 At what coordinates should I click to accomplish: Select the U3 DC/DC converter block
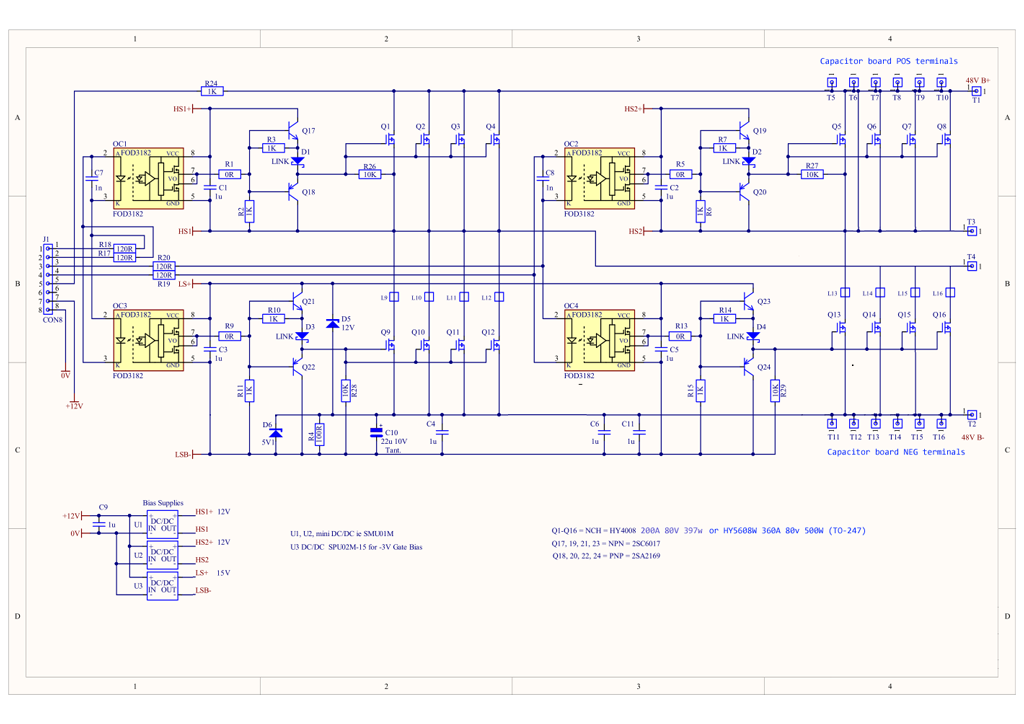coord(162,586)
